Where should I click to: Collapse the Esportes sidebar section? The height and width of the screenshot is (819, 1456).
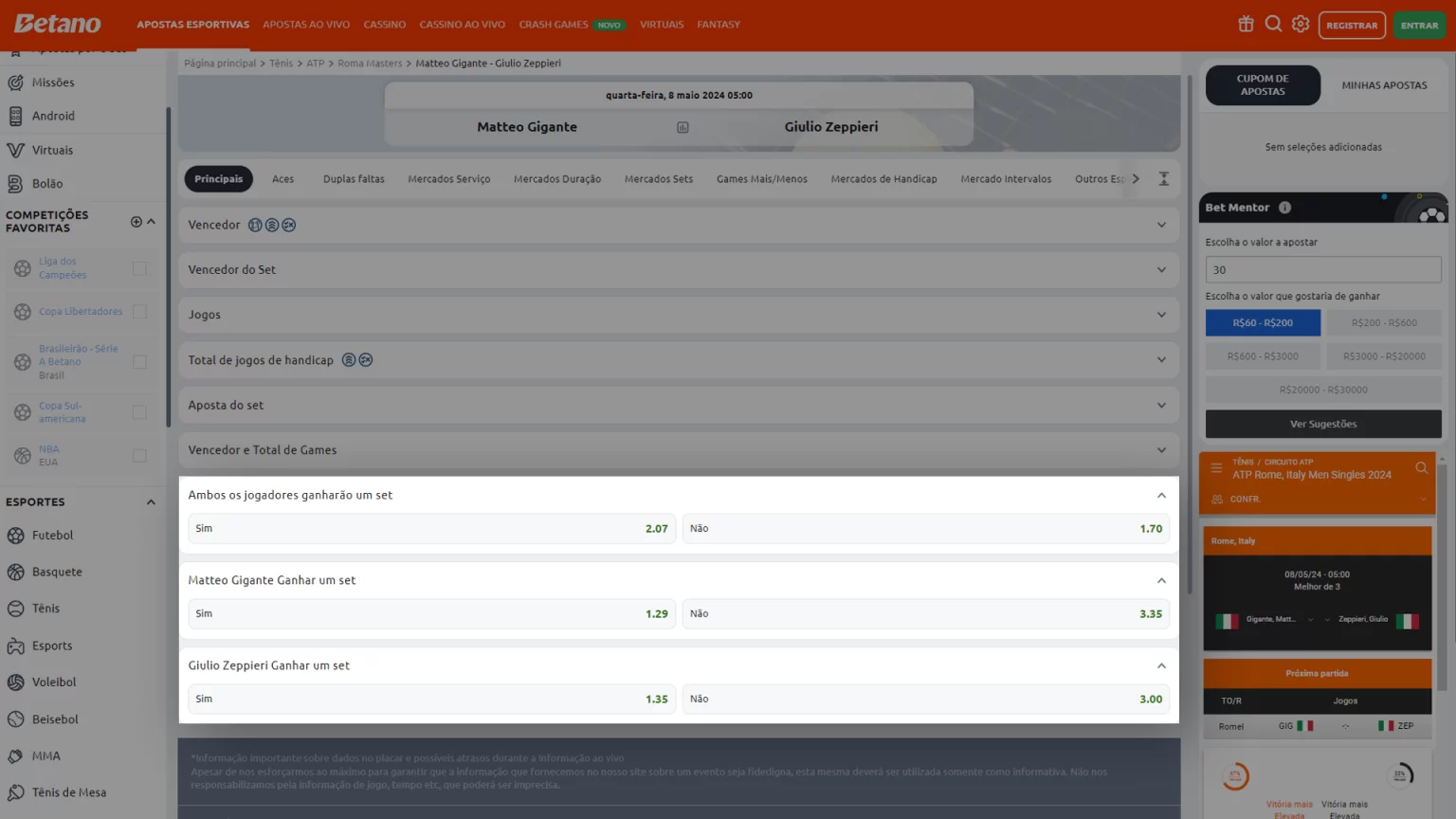point(151,502)
